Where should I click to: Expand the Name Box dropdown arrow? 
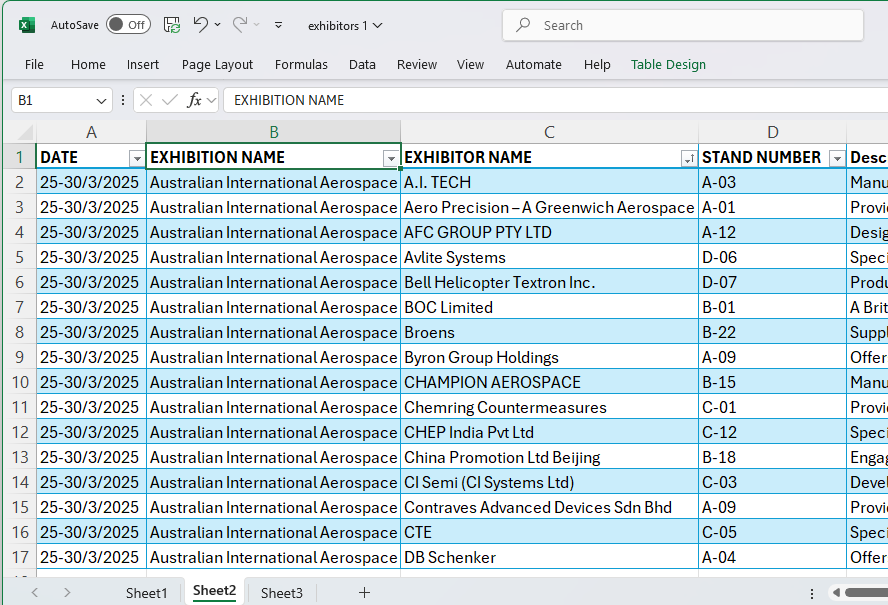tap(101, 101)
